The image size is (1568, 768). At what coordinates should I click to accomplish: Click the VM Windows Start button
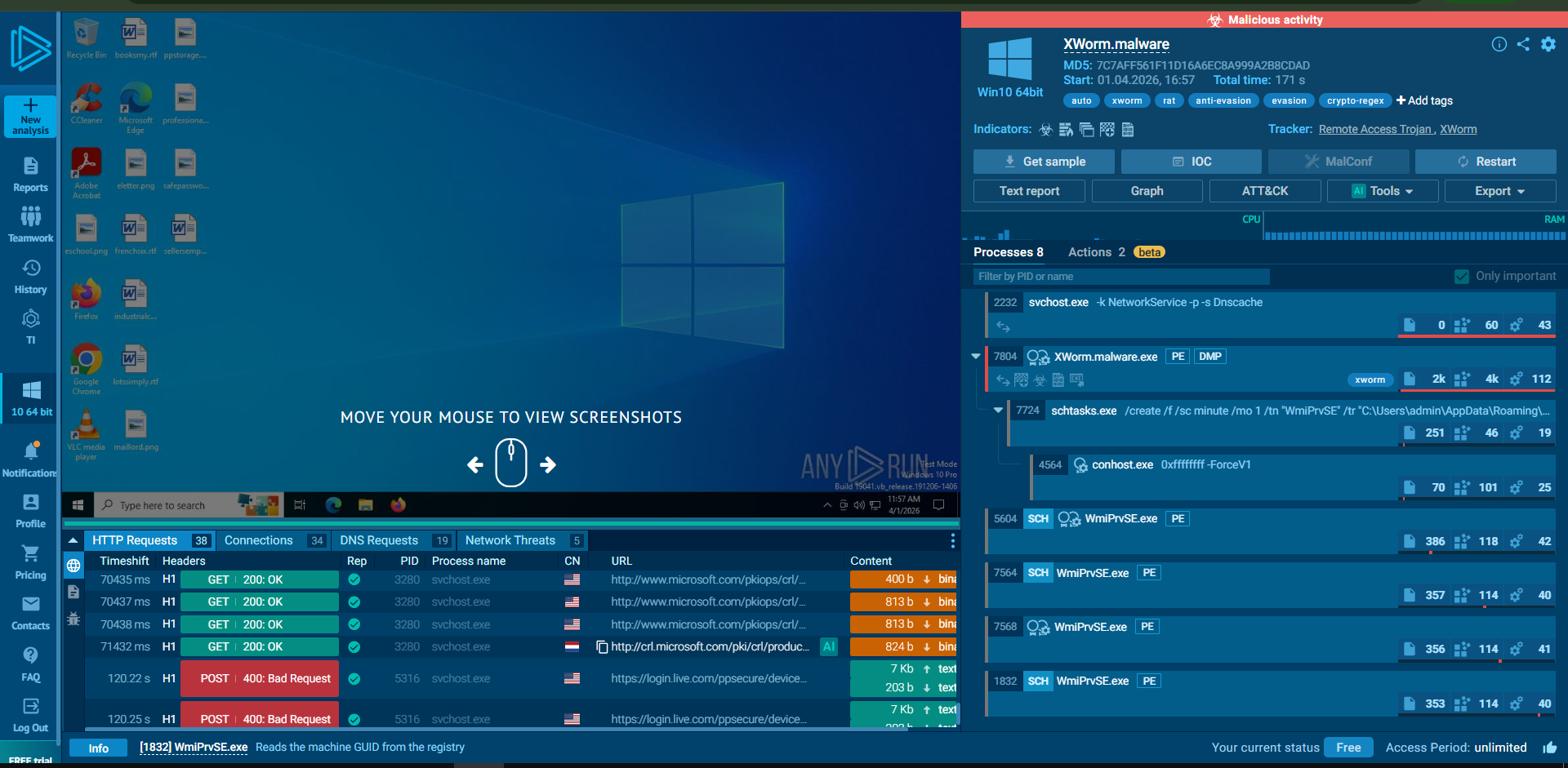pos(78,505)
